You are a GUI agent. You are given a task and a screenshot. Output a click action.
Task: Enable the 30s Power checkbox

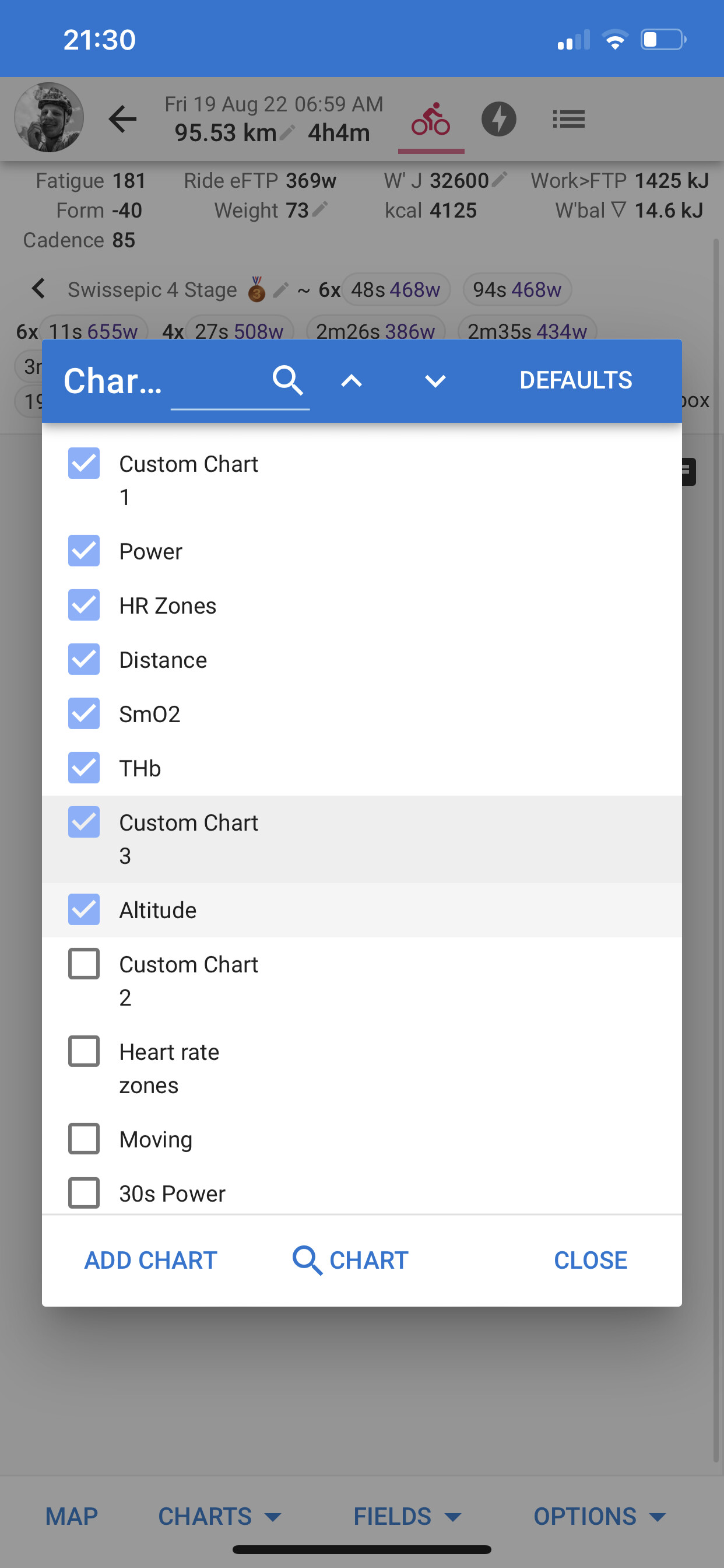[84, 1192]
